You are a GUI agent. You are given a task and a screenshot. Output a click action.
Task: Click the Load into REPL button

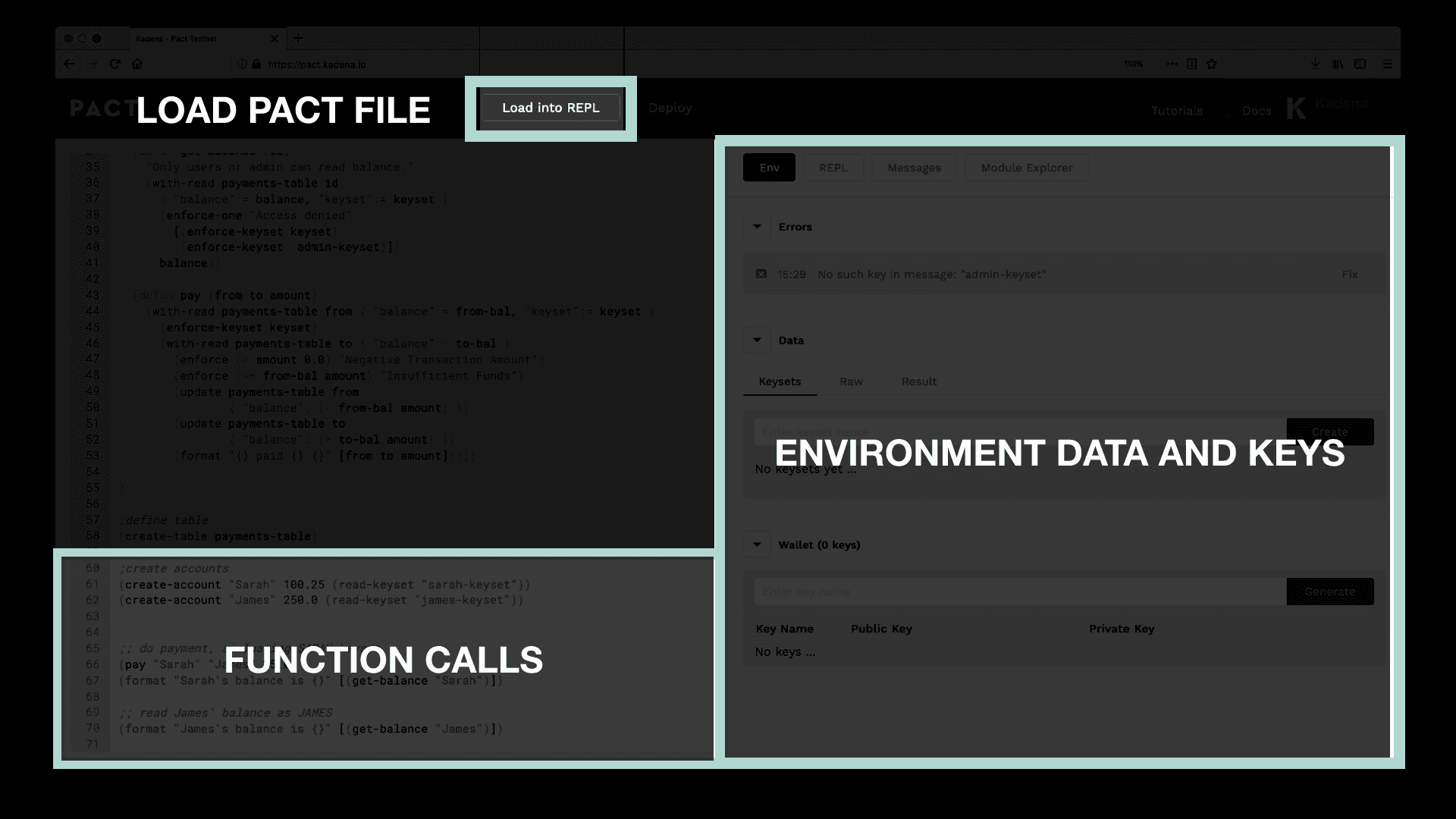(551, 108)
